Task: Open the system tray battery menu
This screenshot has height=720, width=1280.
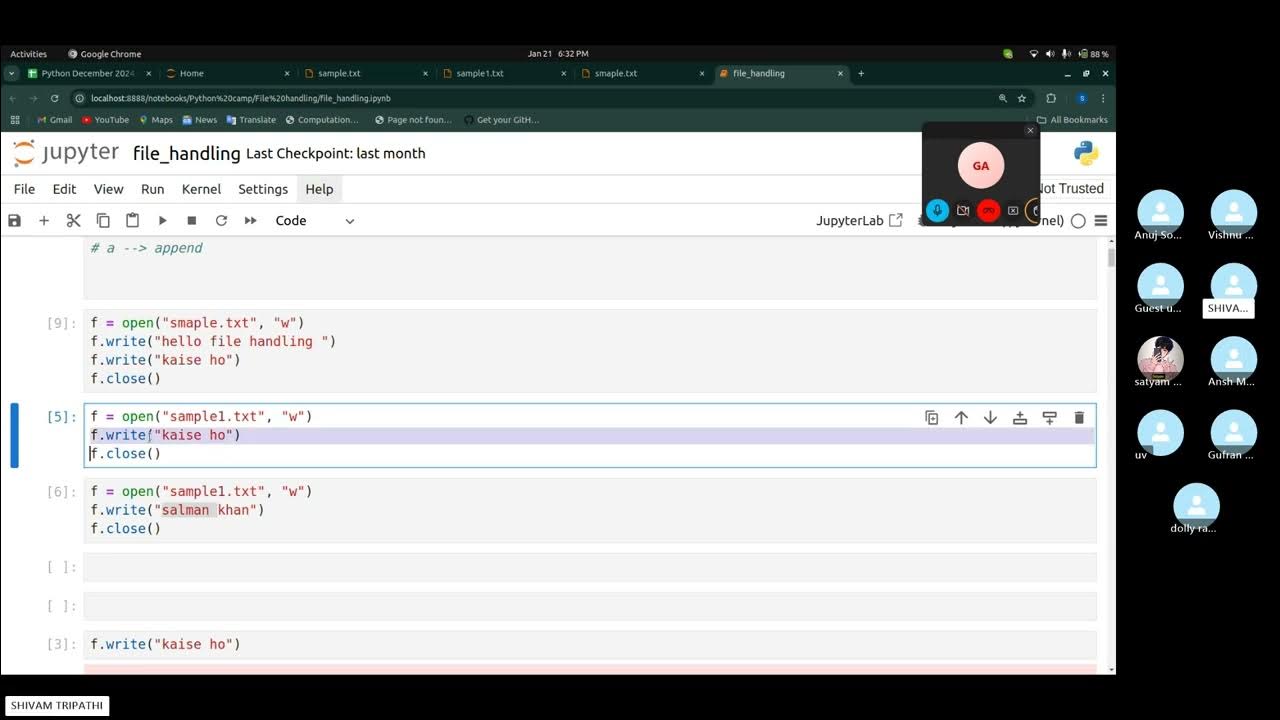Action: 1093,54
